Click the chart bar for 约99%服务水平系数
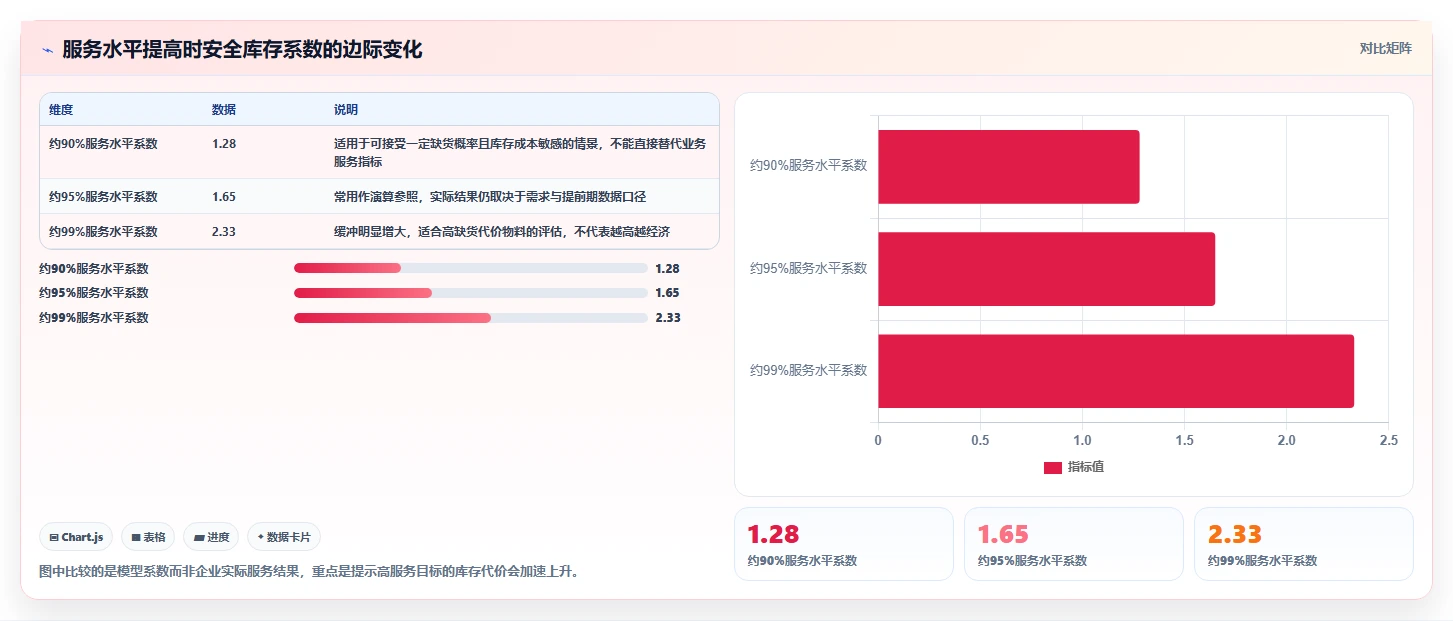The image size is (1453, 621). pyautogui.click(x=1116, y=371)
